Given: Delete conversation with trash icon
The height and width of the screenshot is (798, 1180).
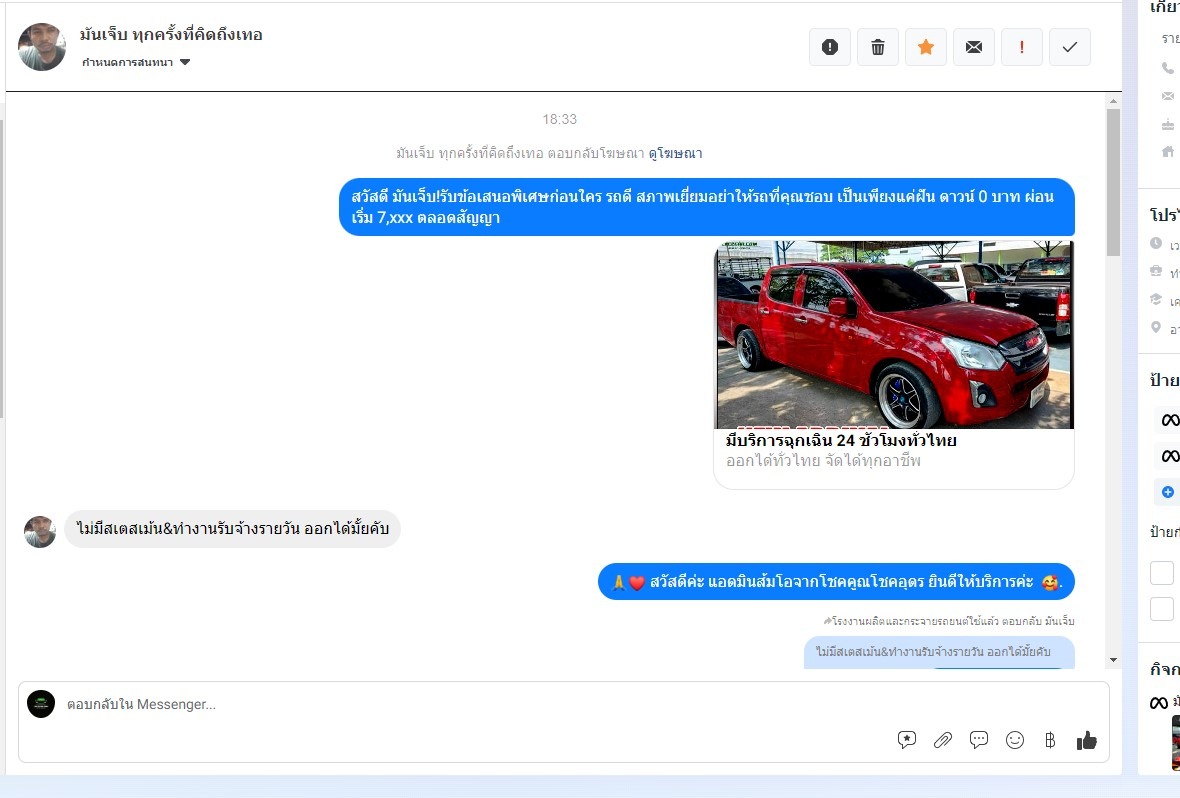Looking at the screenshot, I should click(x=877, y=47).
